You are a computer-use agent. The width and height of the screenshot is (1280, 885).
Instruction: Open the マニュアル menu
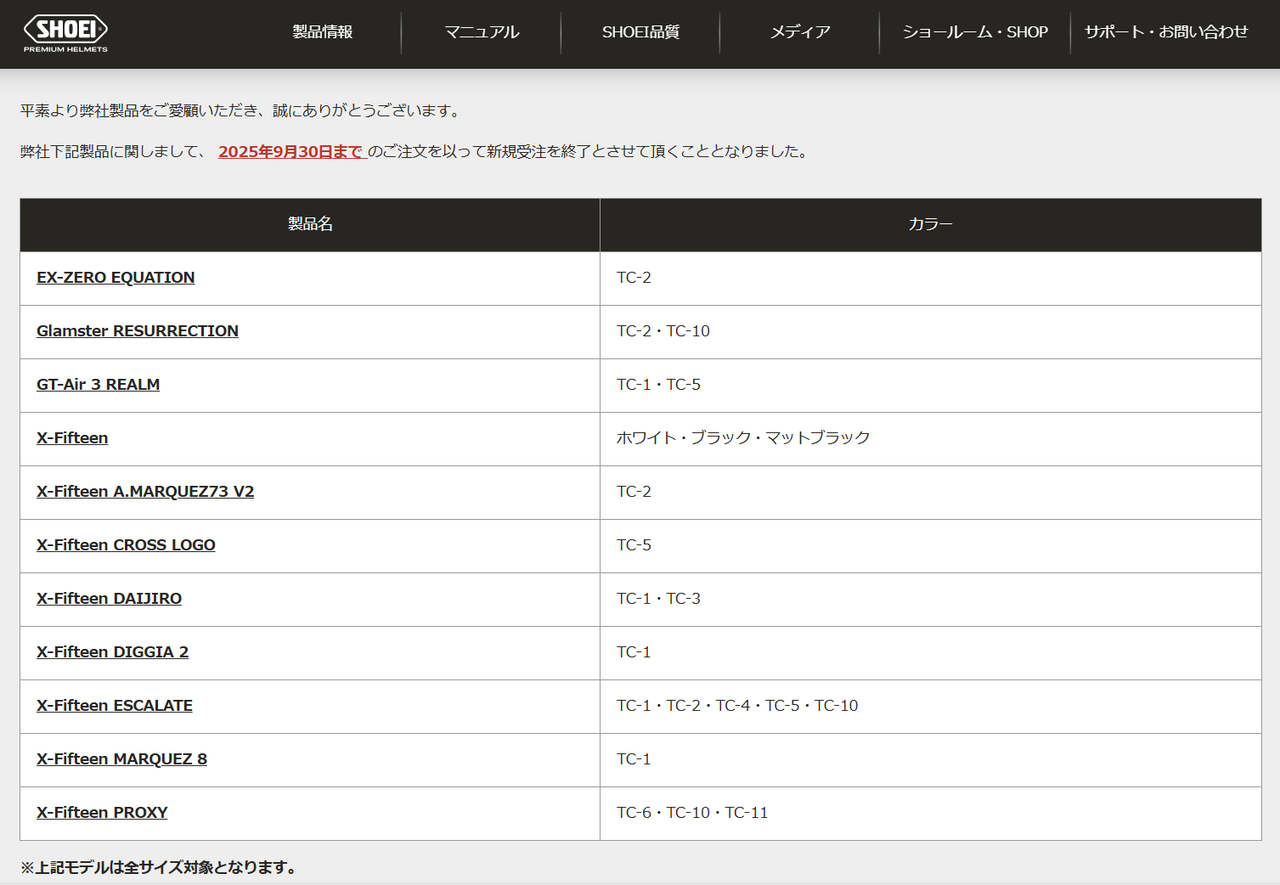click(482, 32)
